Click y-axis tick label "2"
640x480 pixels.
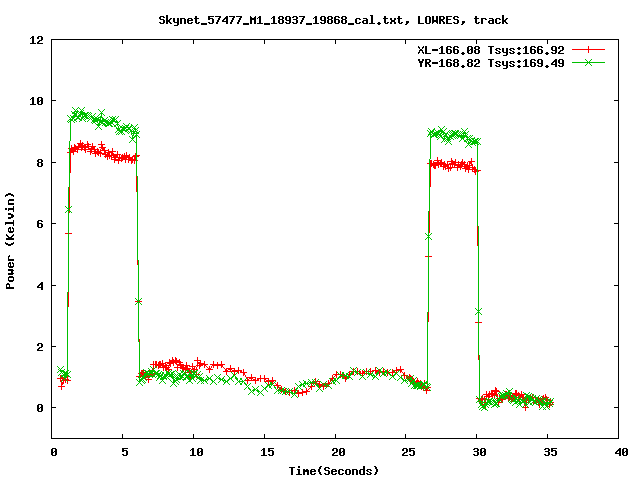pos(40,347)
